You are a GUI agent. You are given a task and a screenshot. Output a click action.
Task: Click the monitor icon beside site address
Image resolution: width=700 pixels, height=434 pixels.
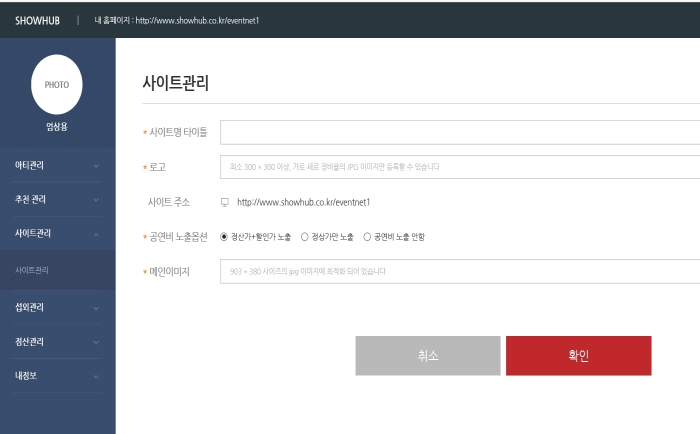pos(224,202)
